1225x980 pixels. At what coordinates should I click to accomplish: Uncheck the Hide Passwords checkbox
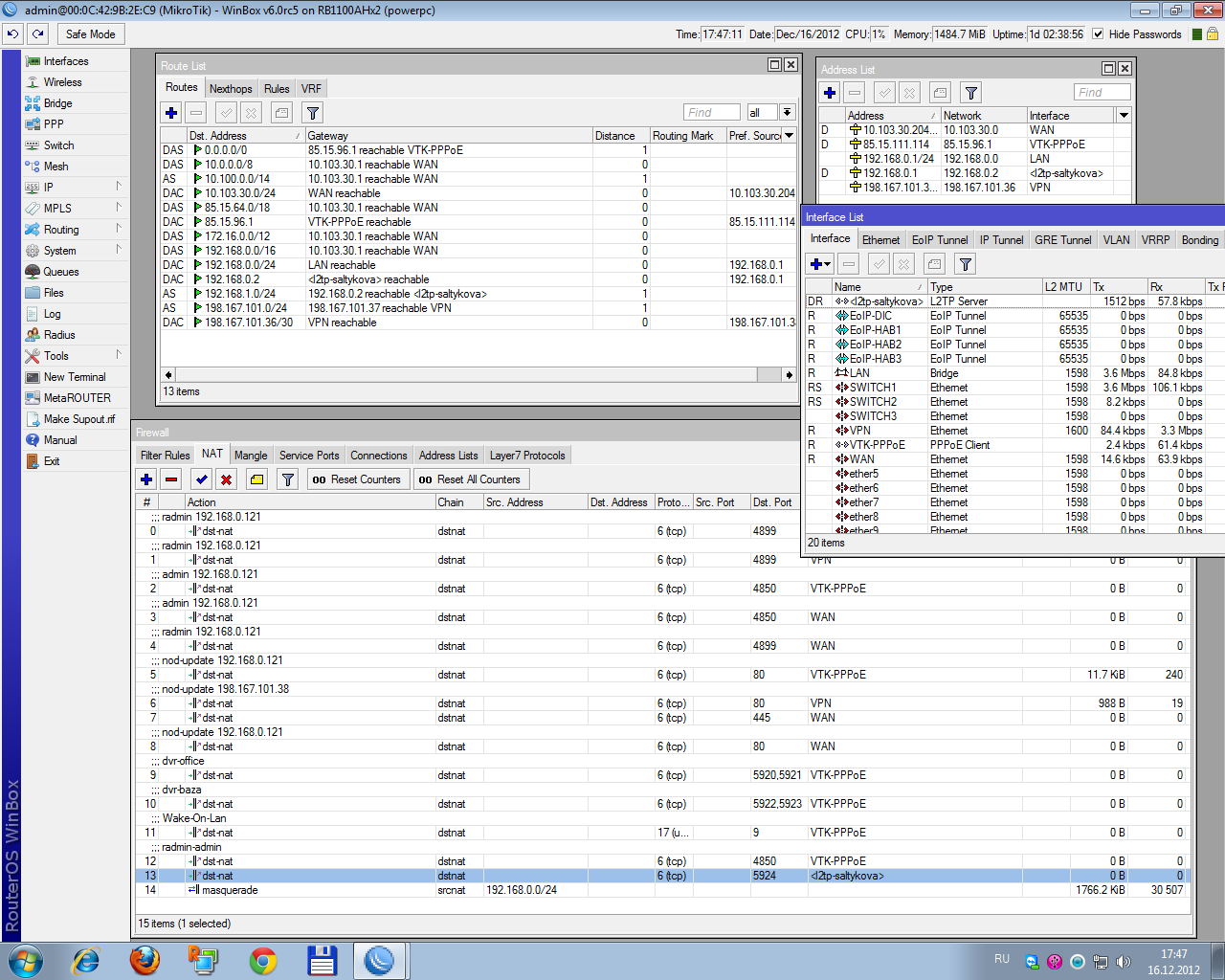coord(1098,33)
